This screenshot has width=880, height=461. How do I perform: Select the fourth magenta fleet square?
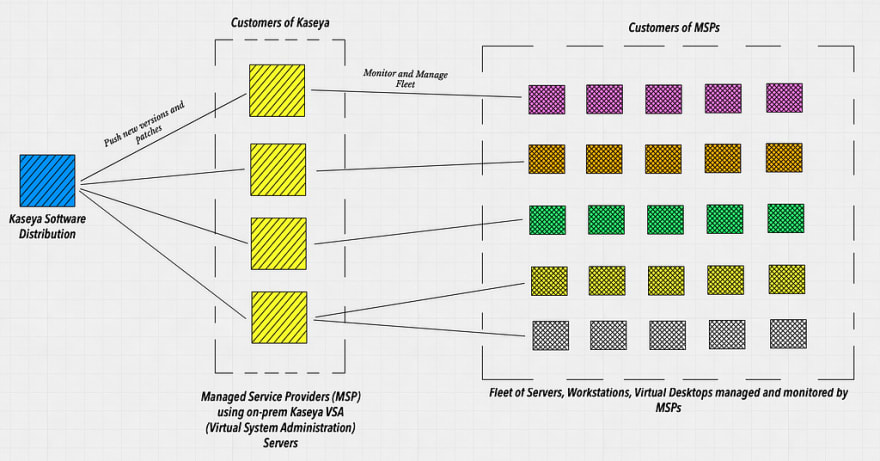pos(723,99)
